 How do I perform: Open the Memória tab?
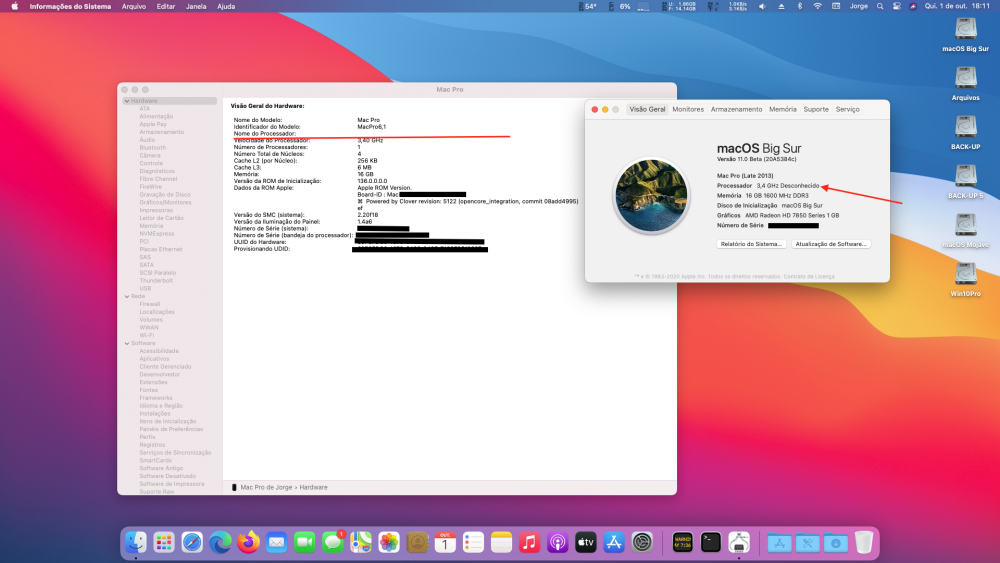[x=783, y=110]
